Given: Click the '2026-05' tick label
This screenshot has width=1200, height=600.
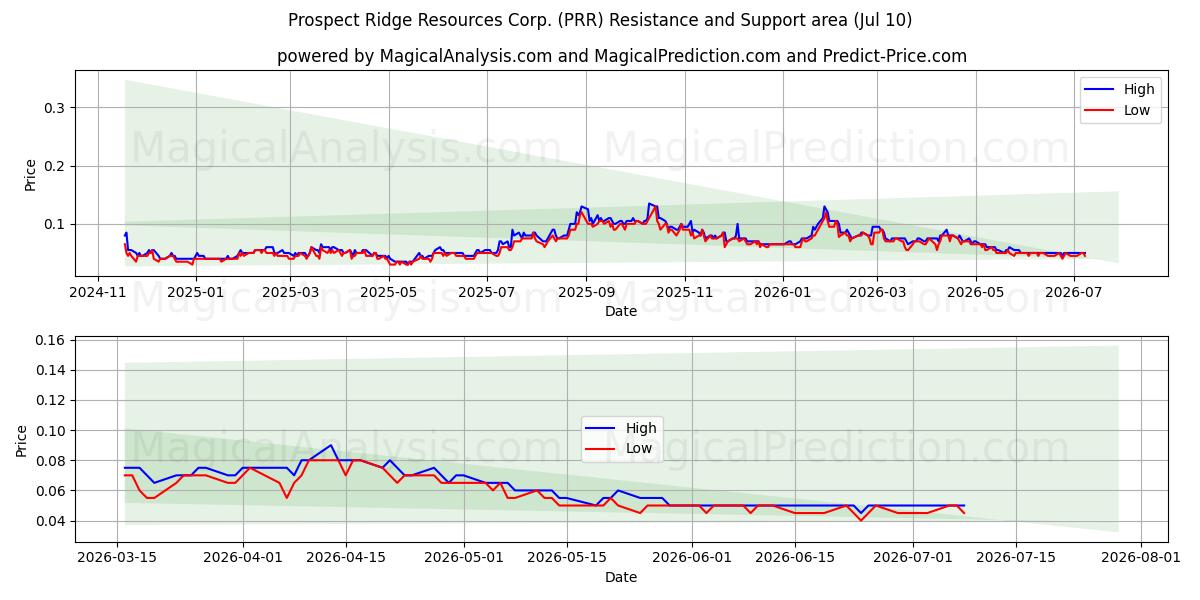Looking at the screenshot, I should click(974, 292).
